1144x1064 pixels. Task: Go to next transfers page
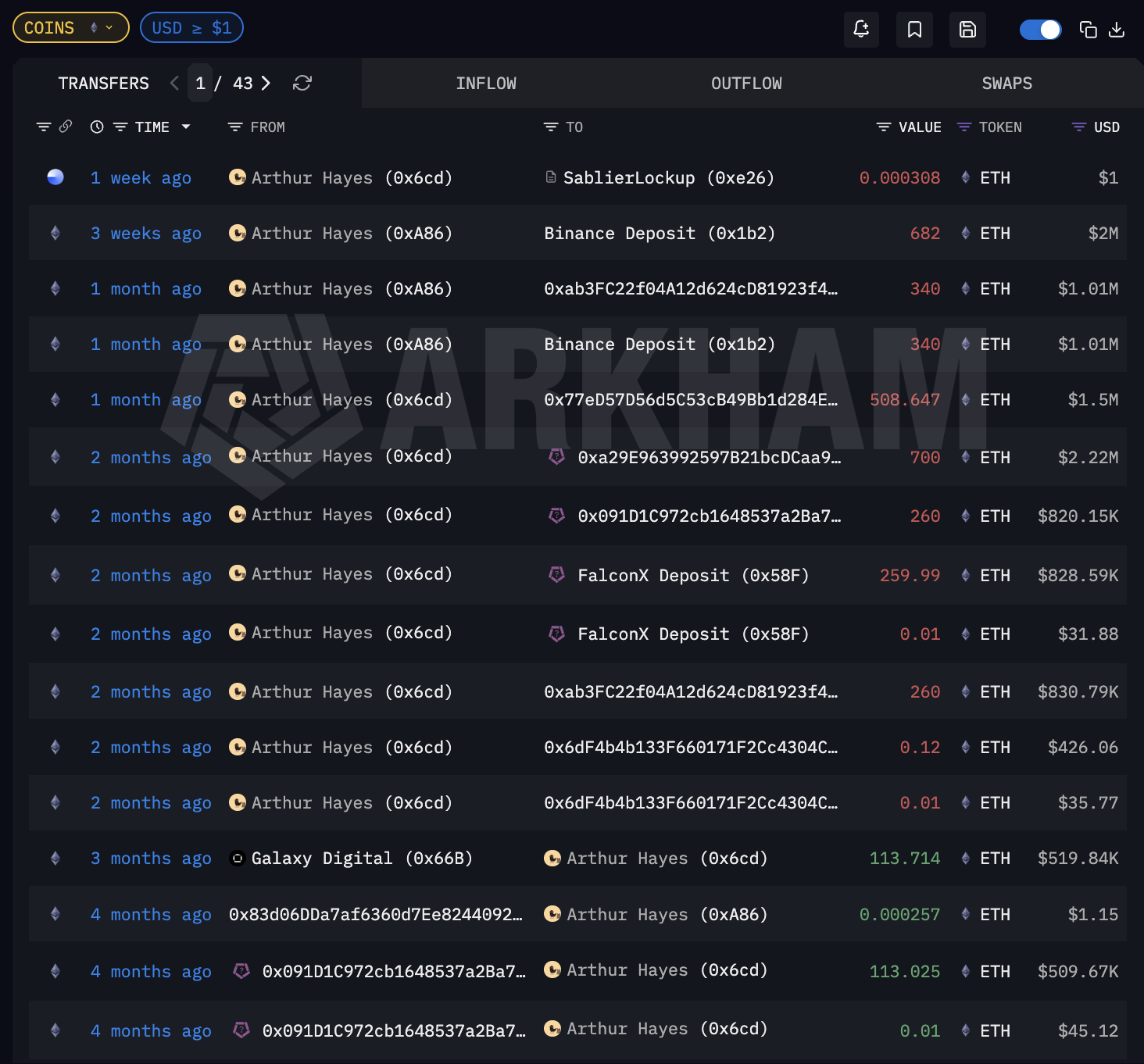266,83
